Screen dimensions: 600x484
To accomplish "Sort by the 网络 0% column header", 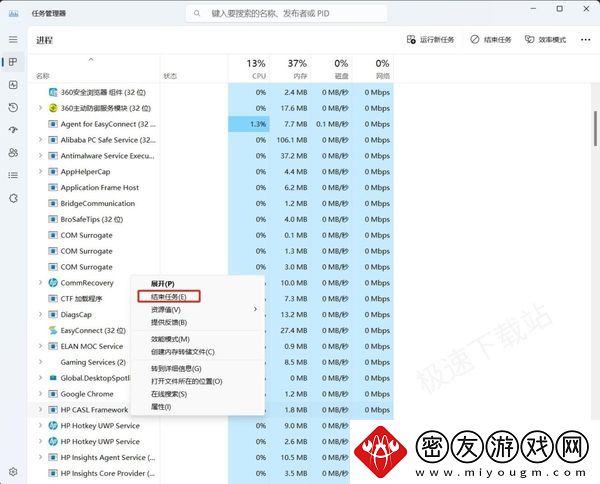I will coord(373,68).
